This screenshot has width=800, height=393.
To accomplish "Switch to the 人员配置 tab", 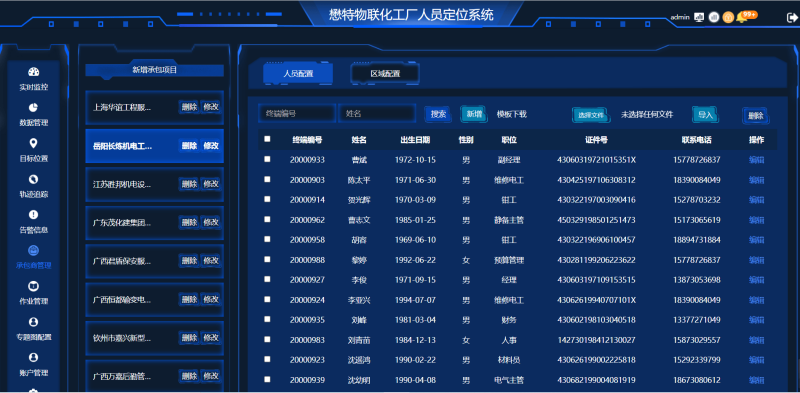I will click(x=298, y=73).
